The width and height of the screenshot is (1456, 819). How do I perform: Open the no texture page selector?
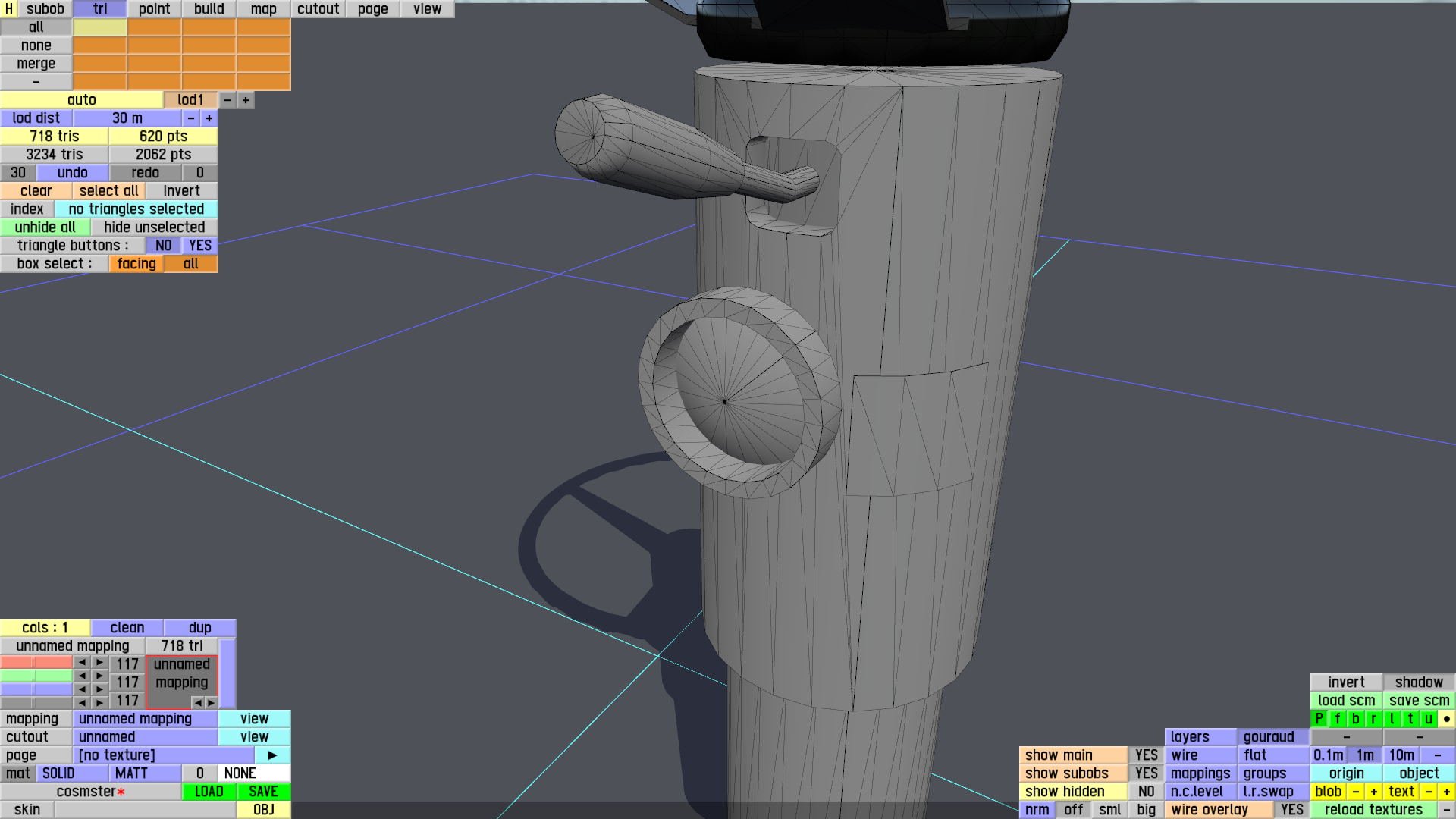point(163,755)
